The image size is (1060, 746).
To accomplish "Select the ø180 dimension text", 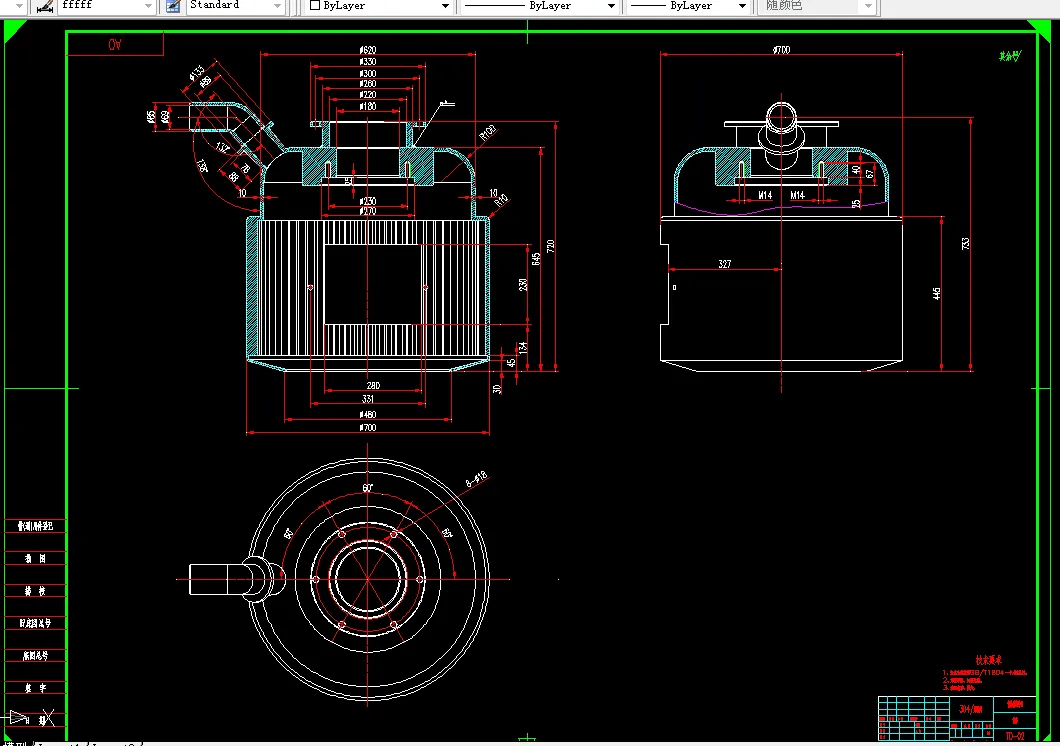I will pyautogui.click(x=368, y=106).
